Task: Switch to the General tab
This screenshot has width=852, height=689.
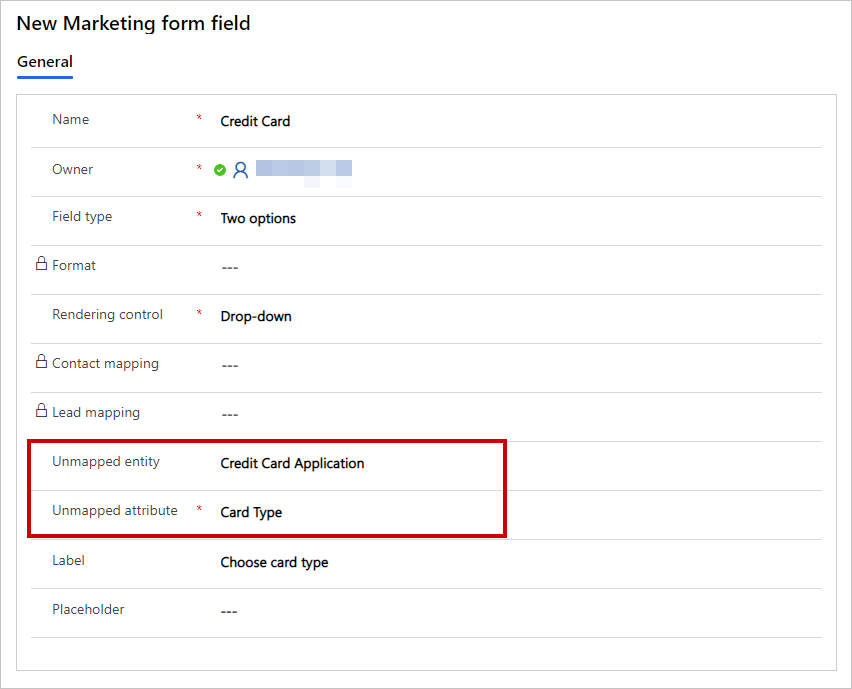Action: tap(45, 62)
